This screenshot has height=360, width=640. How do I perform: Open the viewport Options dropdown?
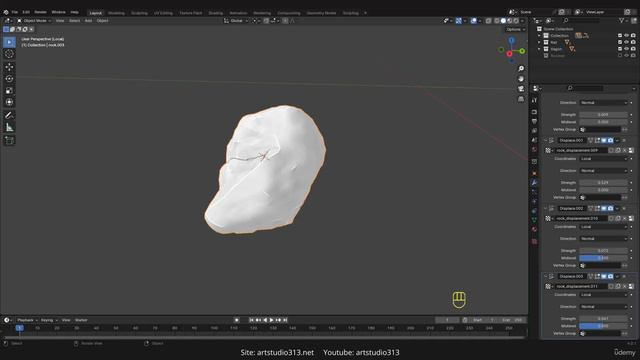tap(515, 29)
